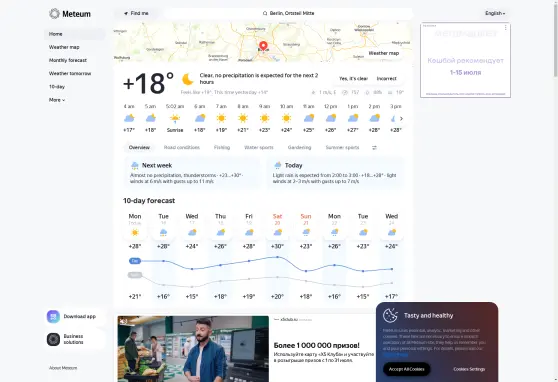
Task: Open Monthly forecast in sidebar
Action: click(x=68, y=60)
